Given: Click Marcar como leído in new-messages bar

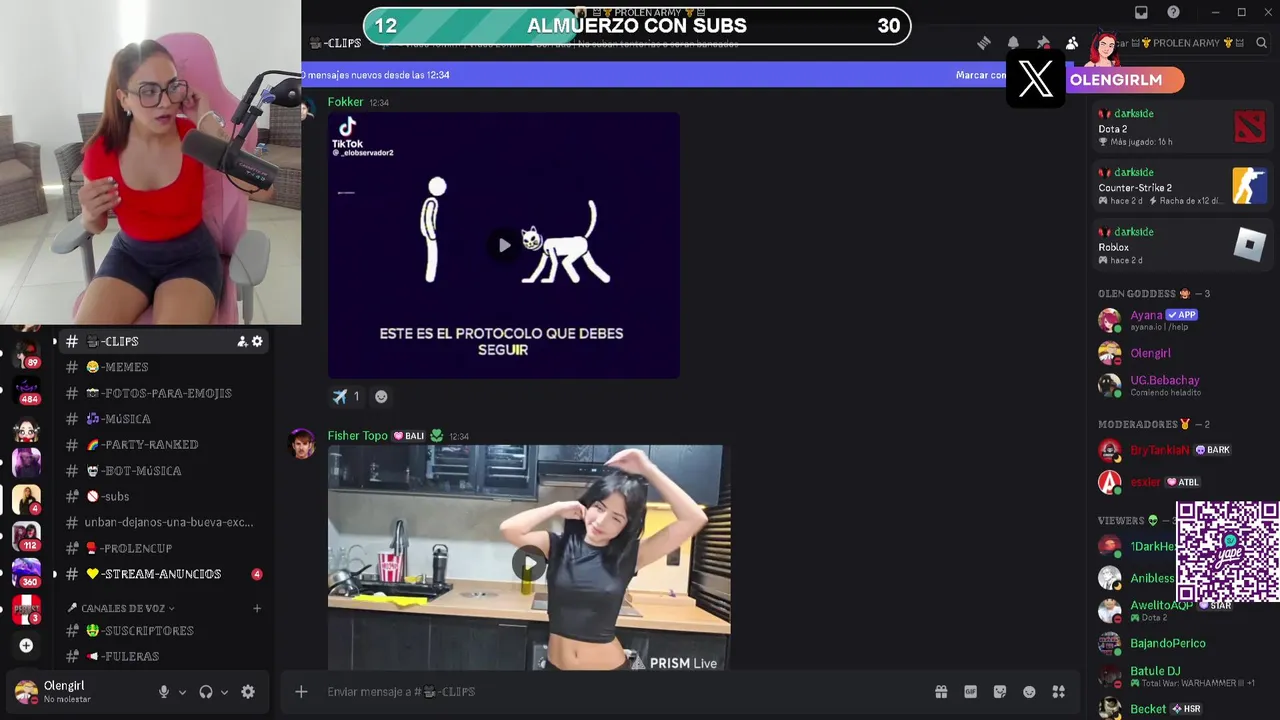Looking at the screenshot, I should (981, 75).
